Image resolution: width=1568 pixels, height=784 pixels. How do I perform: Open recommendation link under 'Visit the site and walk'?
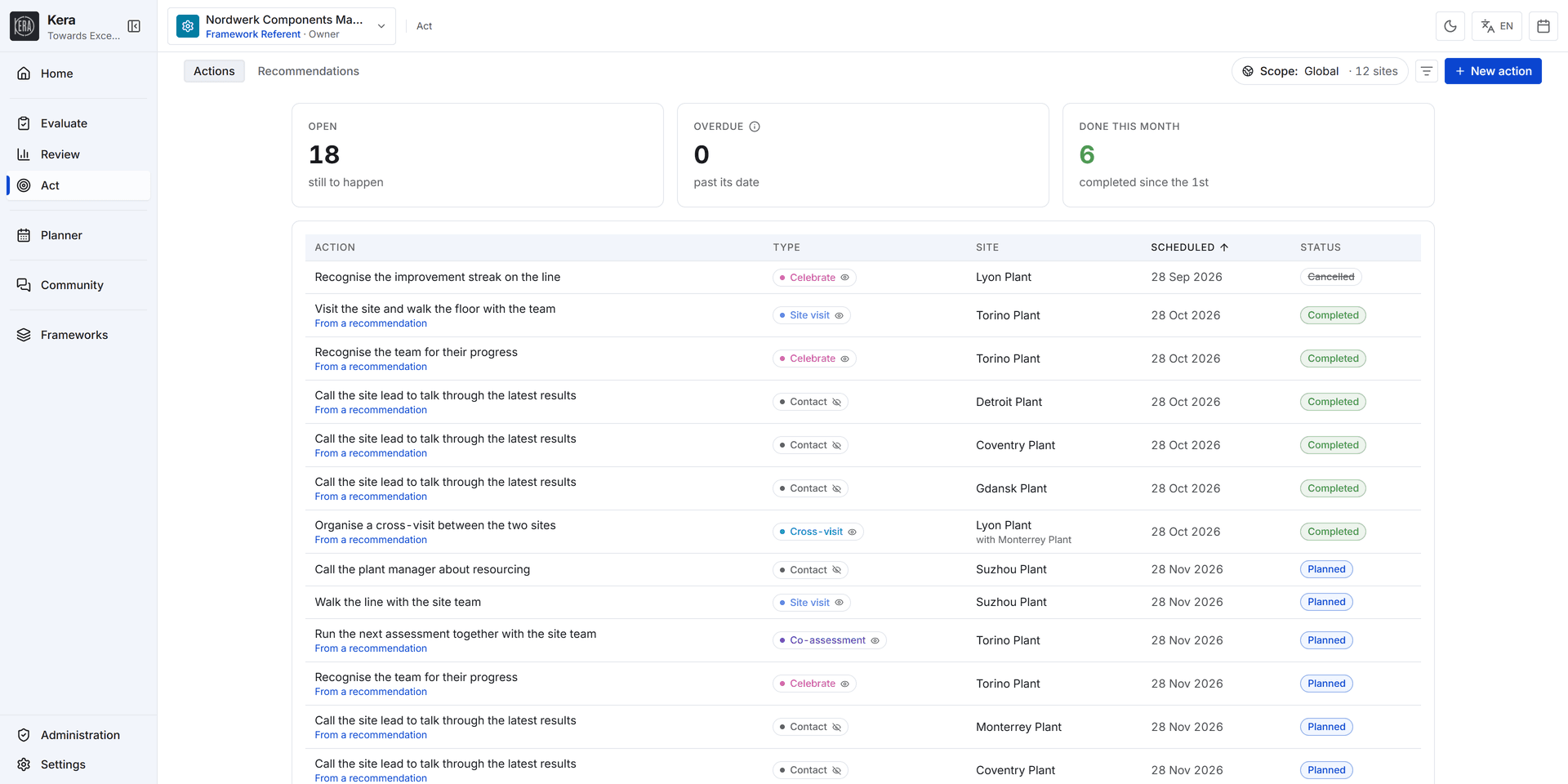point(371,323)
